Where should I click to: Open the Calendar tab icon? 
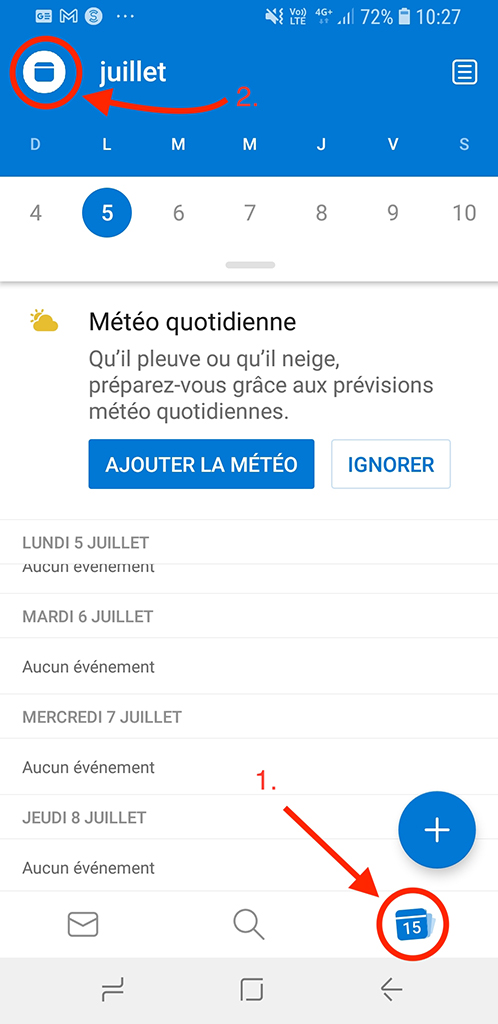point(412,925)
